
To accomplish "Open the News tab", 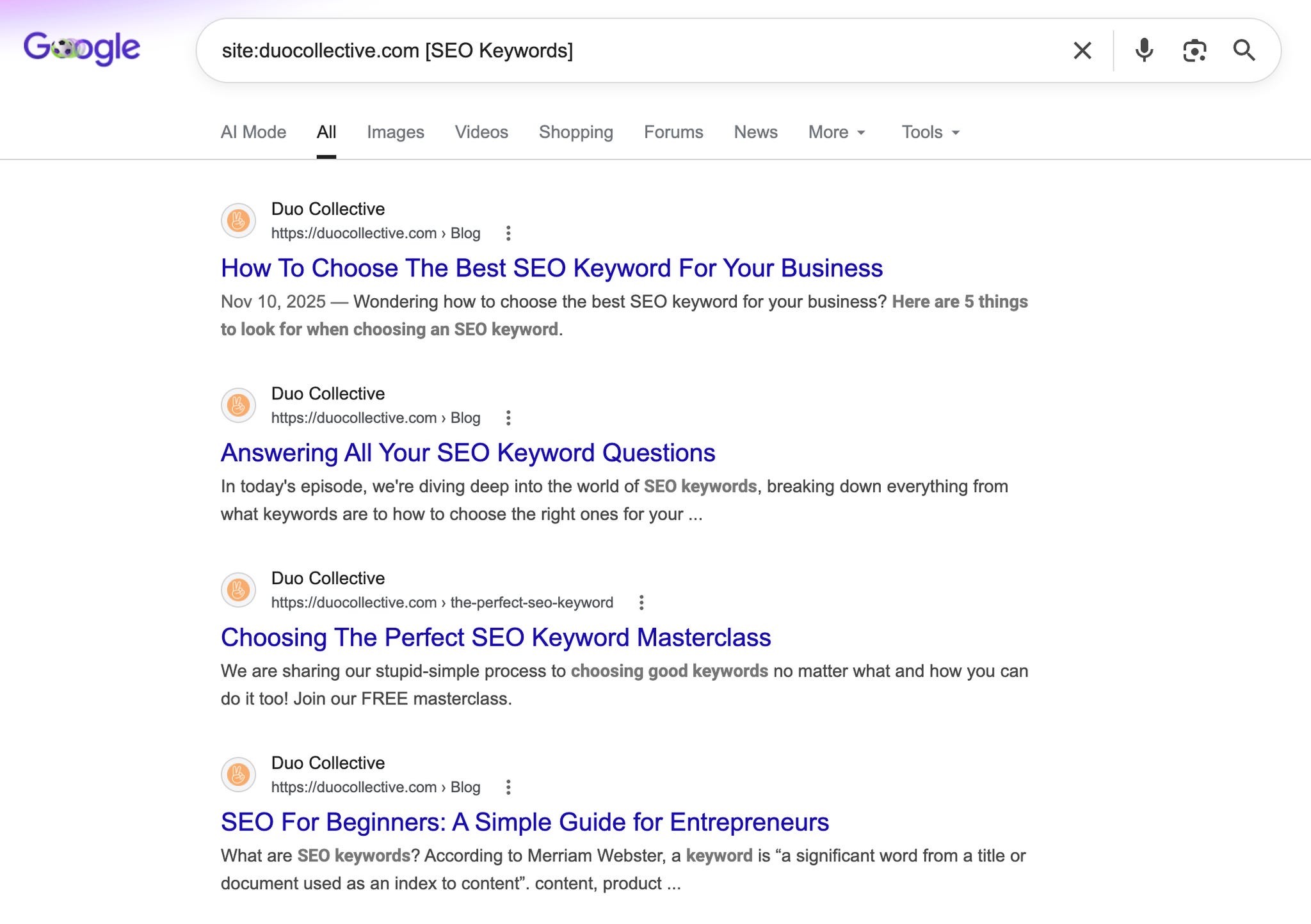I will coord(755,132).
